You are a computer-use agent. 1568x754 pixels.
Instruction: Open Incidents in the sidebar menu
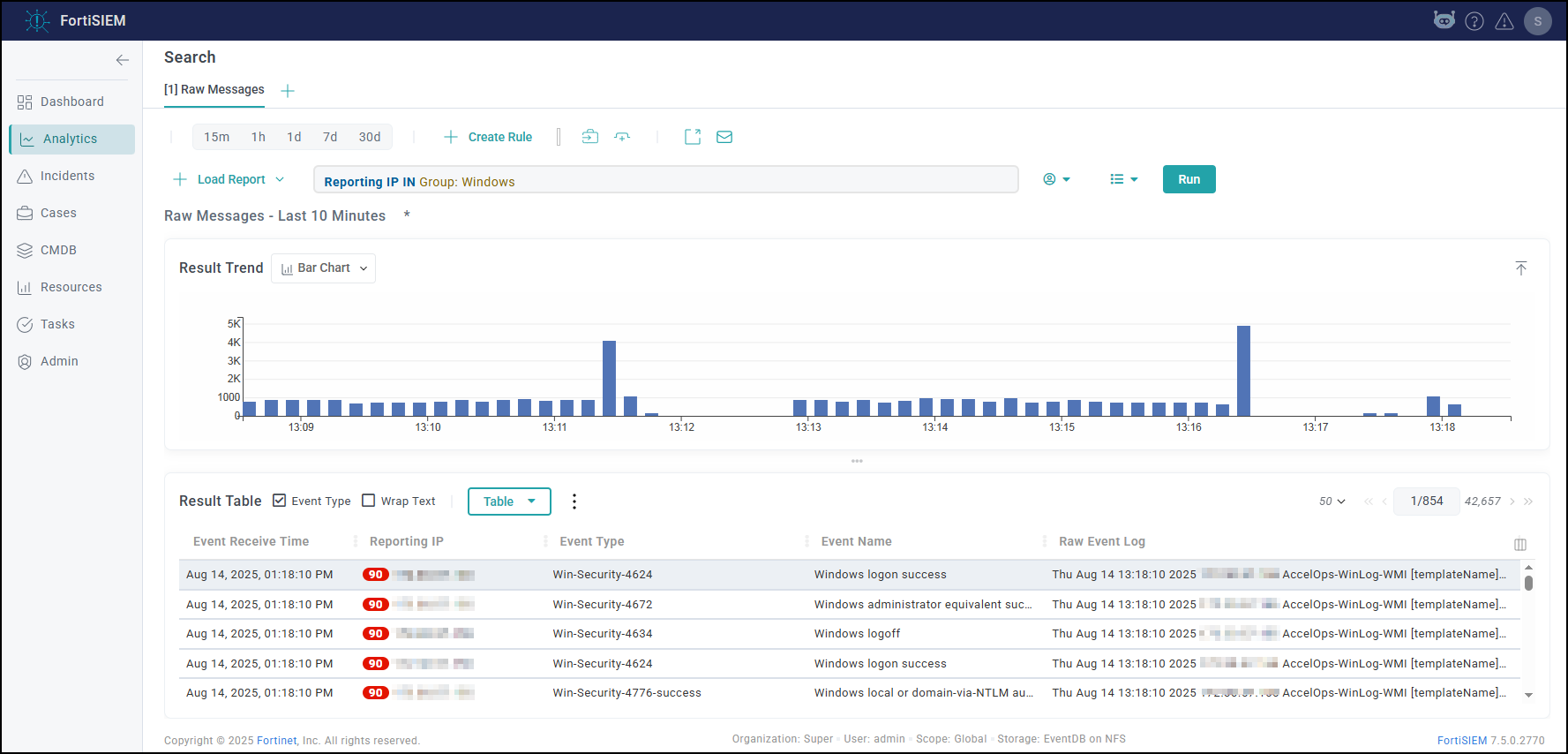coord(67,176)
